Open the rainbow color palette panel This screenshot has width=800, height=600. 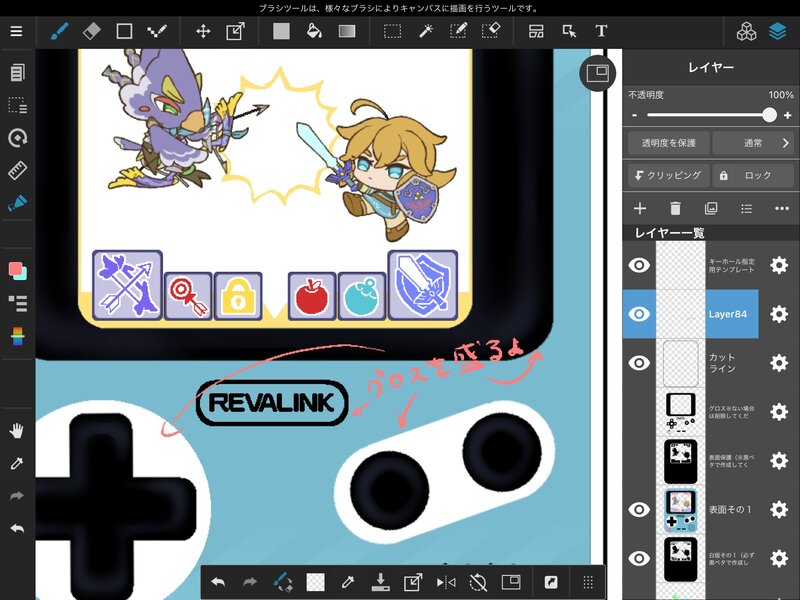(x=17, y=336)
